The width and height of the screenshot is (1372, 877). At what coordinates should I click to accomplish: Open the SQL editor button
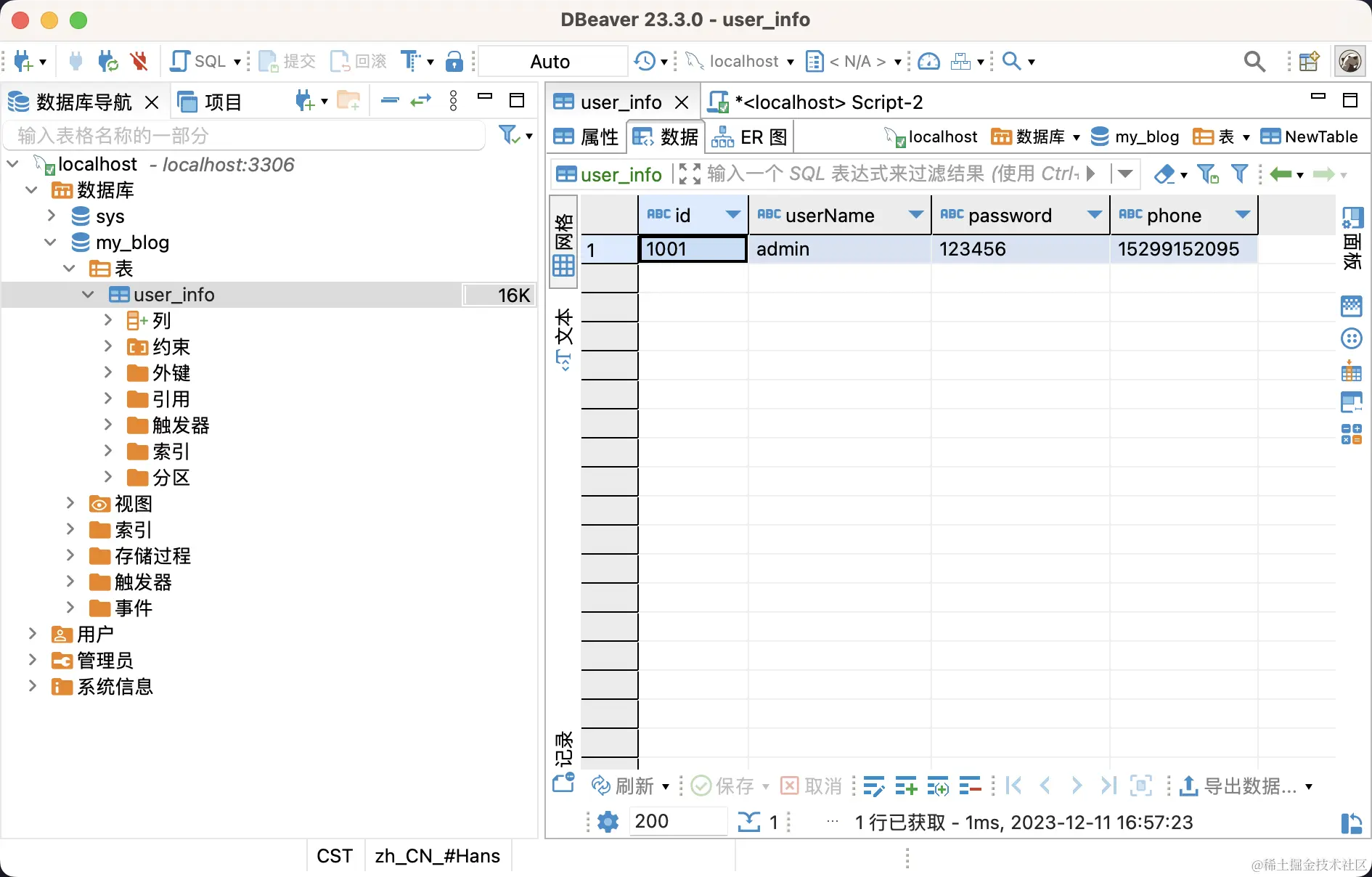(x=198, y=62)
